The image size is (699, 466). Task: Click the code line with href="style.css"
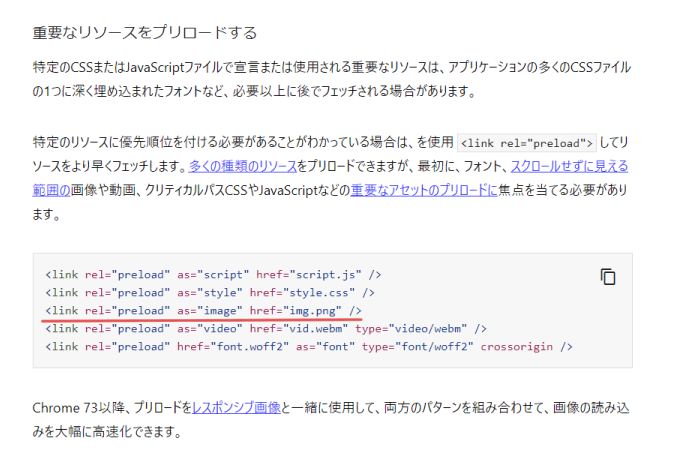pos(210,293)
